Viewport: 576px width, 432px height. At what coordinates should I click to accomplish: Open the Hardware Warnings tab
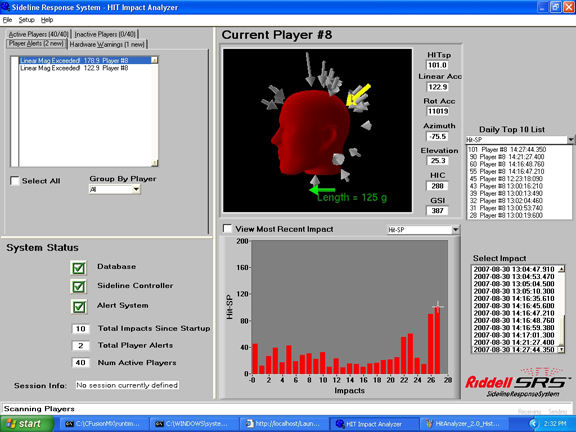[107, 44]
